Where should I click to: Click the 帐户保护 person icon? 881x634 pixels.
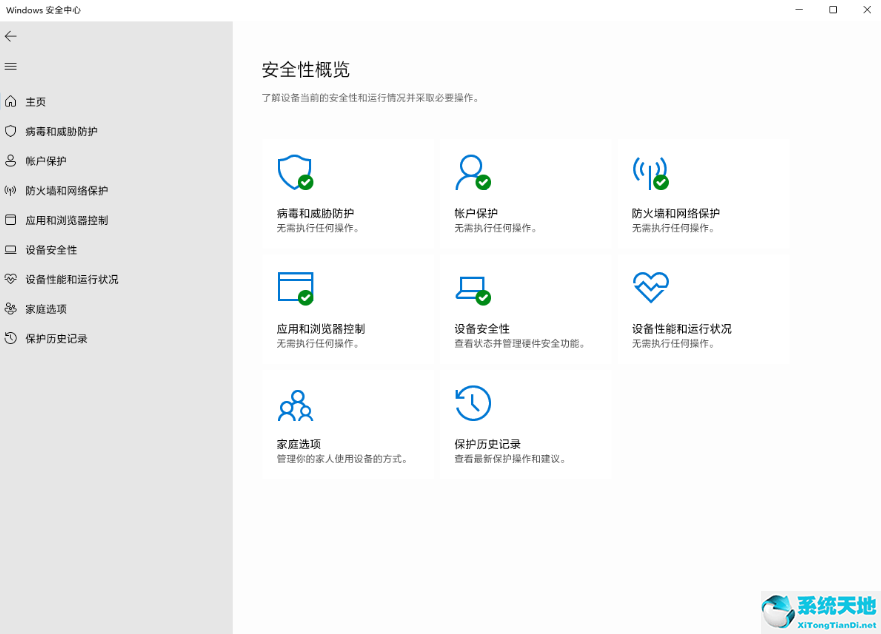point(472,172)
